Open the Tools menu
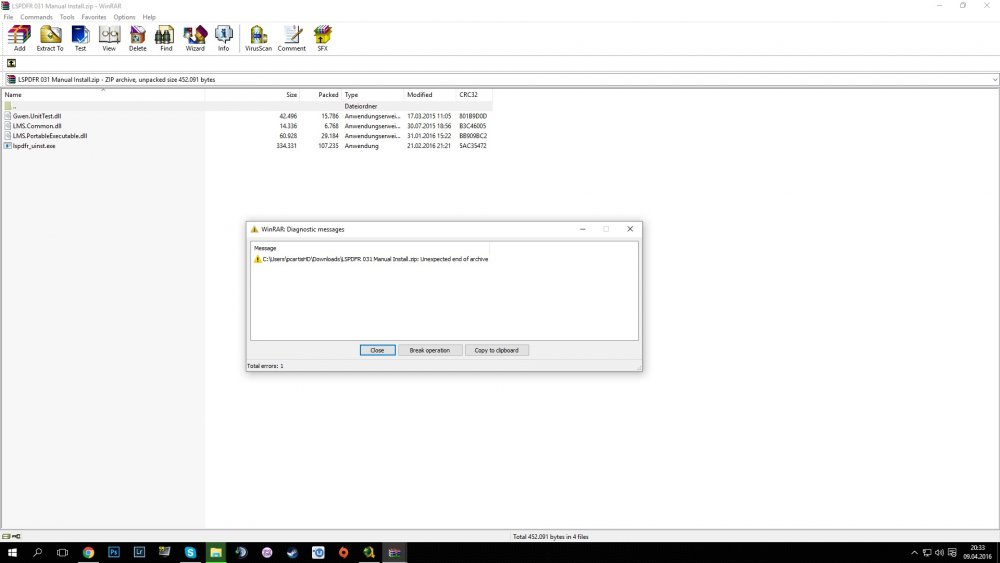The image size is (1000, 563). [67, 17]
